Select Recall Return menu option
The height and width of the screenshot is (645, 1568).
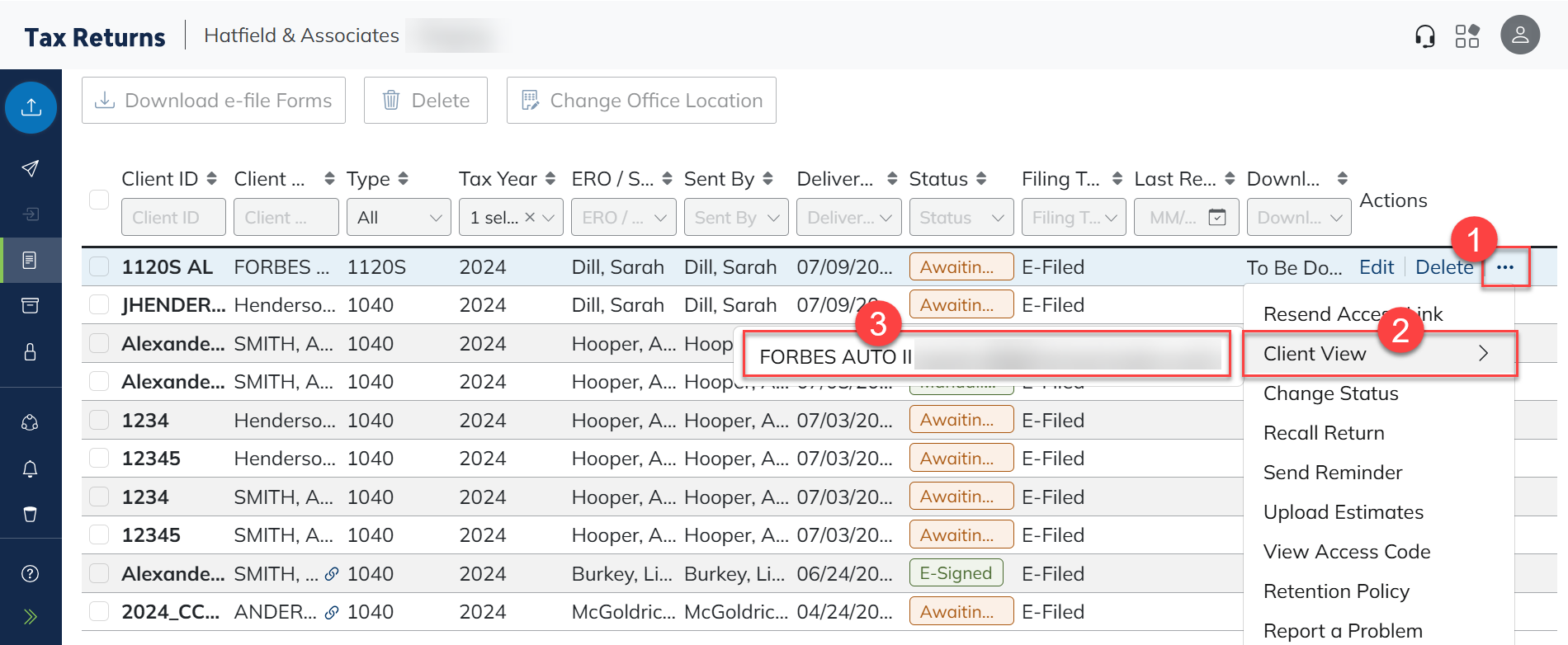pyautogui.click(x=1324, y=433)
